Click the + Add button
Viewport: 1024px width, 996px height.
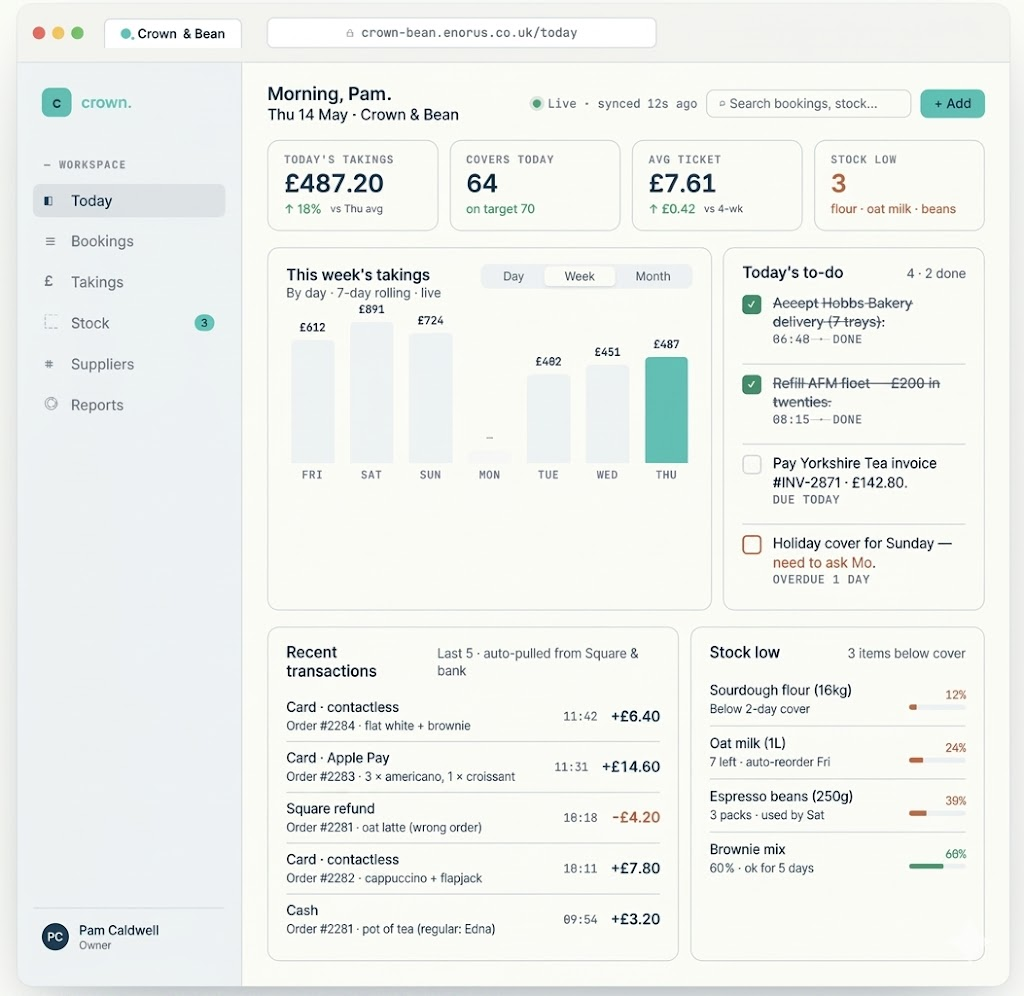952,103
